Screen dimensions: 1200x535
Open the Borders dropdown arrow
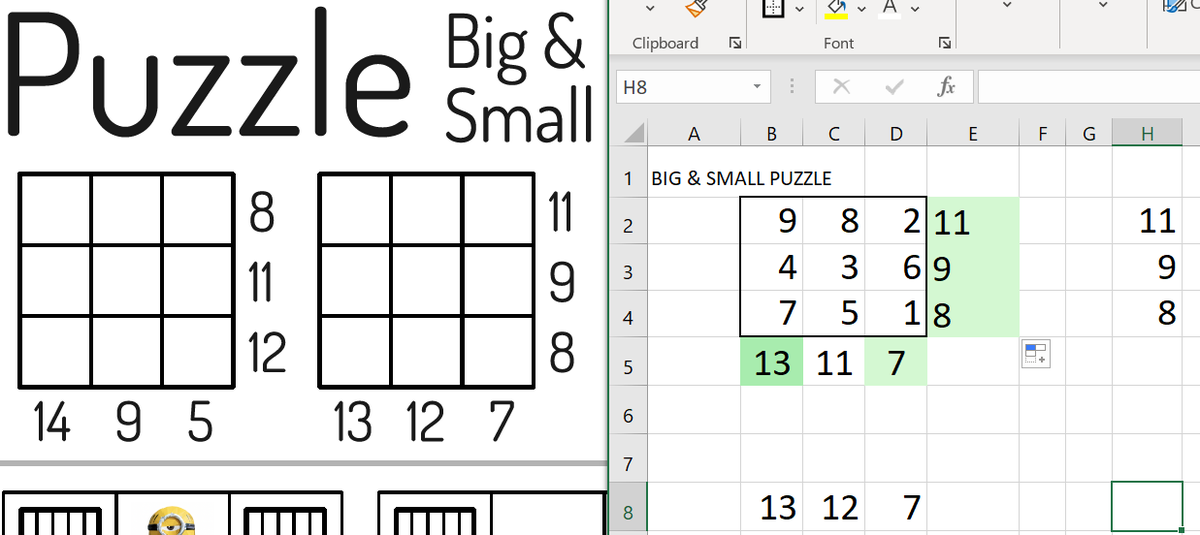pyautogui.click(x=800, y=8)
